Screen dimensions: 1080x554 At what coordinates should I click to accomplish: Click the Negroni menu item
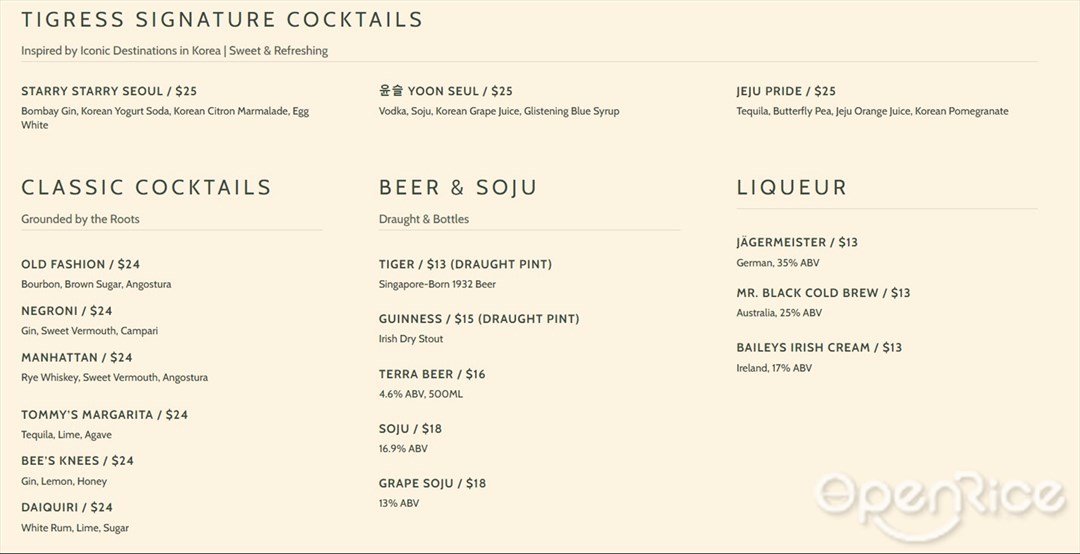(x=67, y=311)
